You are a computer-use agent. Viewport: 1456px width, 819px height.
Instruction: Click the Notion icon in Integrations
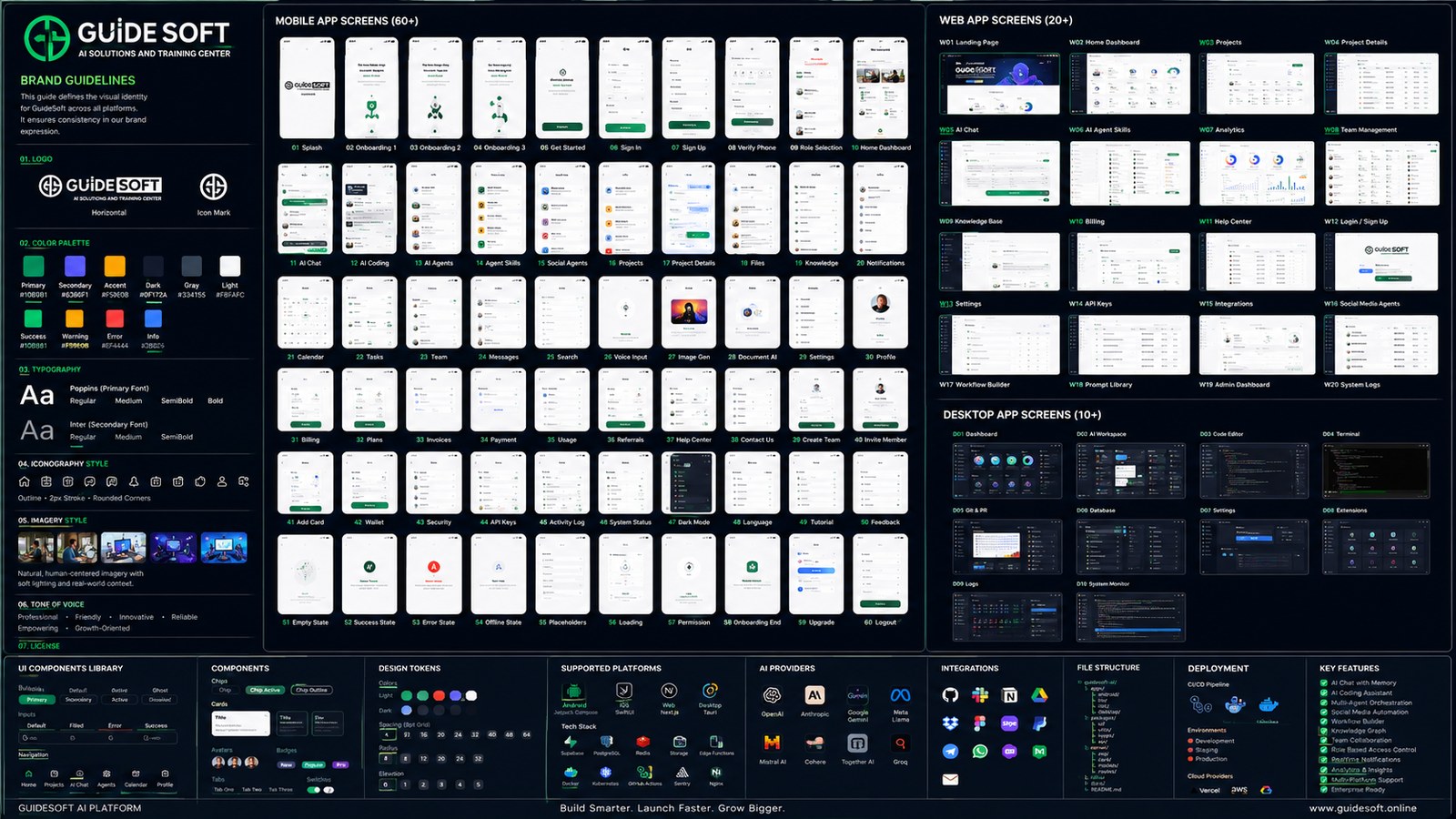[1009, 695]
